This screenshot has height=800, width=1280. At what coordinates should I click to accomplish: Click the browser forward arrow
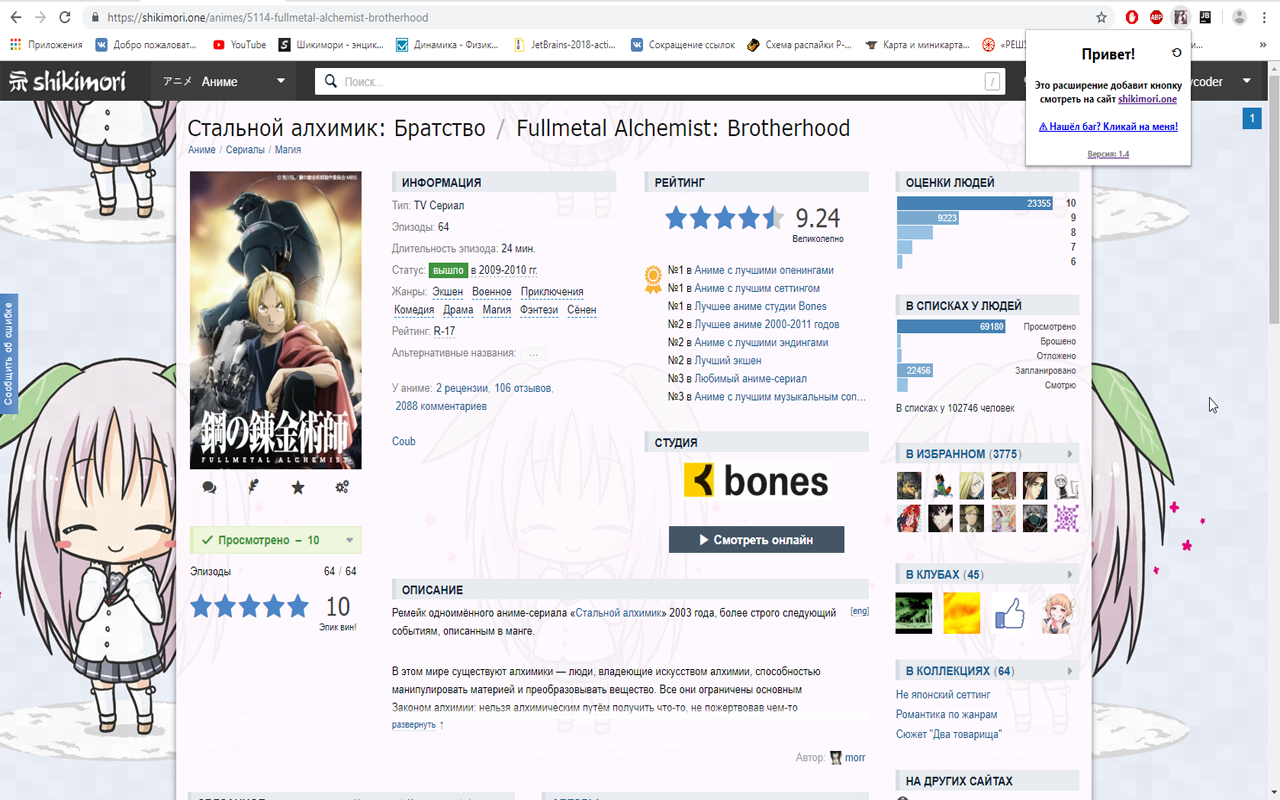tap(40, 17)
